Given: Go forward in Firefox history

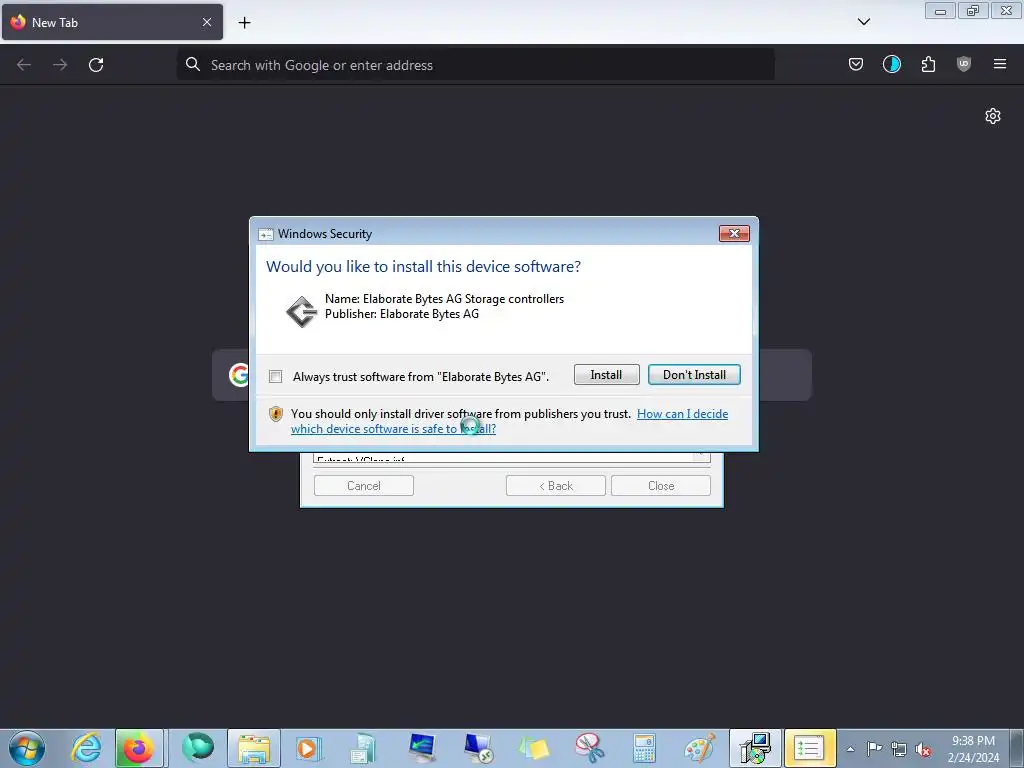Looking at the screenshot, I should pos(60,65).
